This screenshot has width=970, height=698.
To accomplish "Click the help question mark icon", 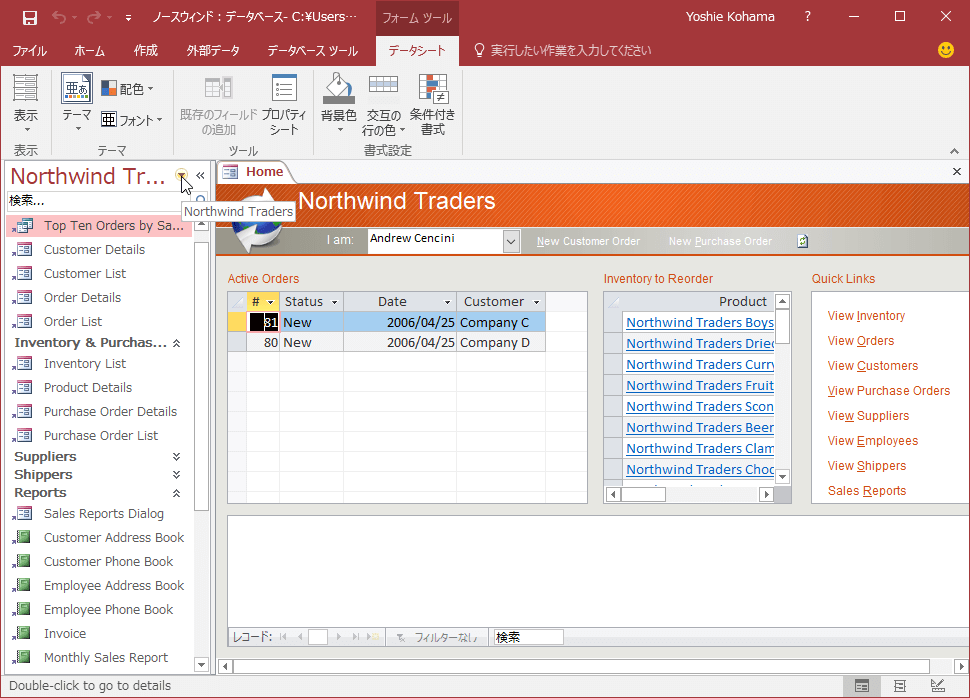I will tap(807, 17).
